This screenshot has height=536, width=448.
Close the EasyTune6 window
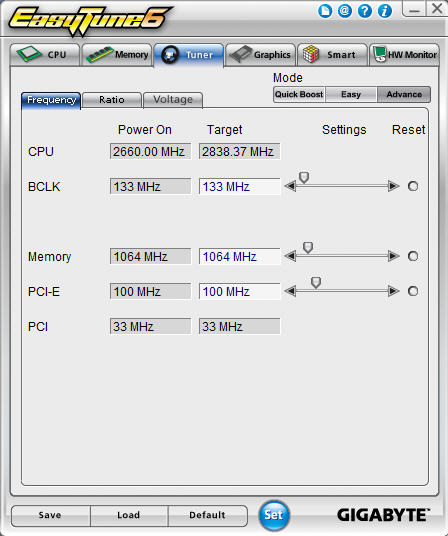pyautogui.click(x=436, y=8)
